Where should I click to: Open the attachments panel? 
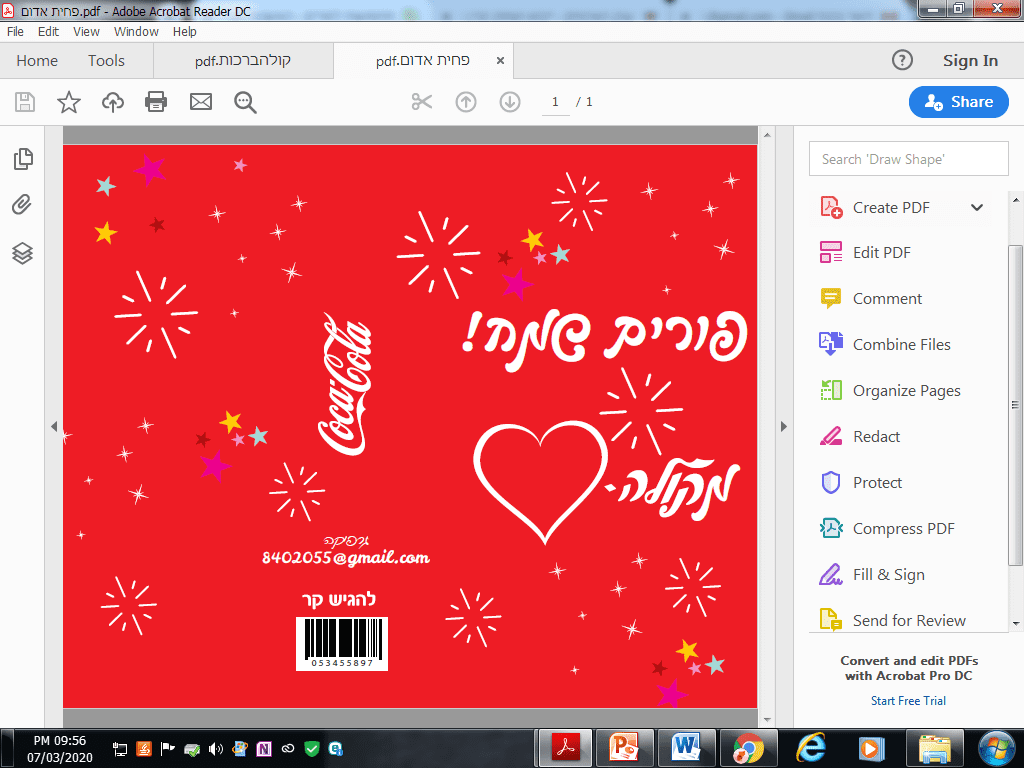click(x=22, y=205)
